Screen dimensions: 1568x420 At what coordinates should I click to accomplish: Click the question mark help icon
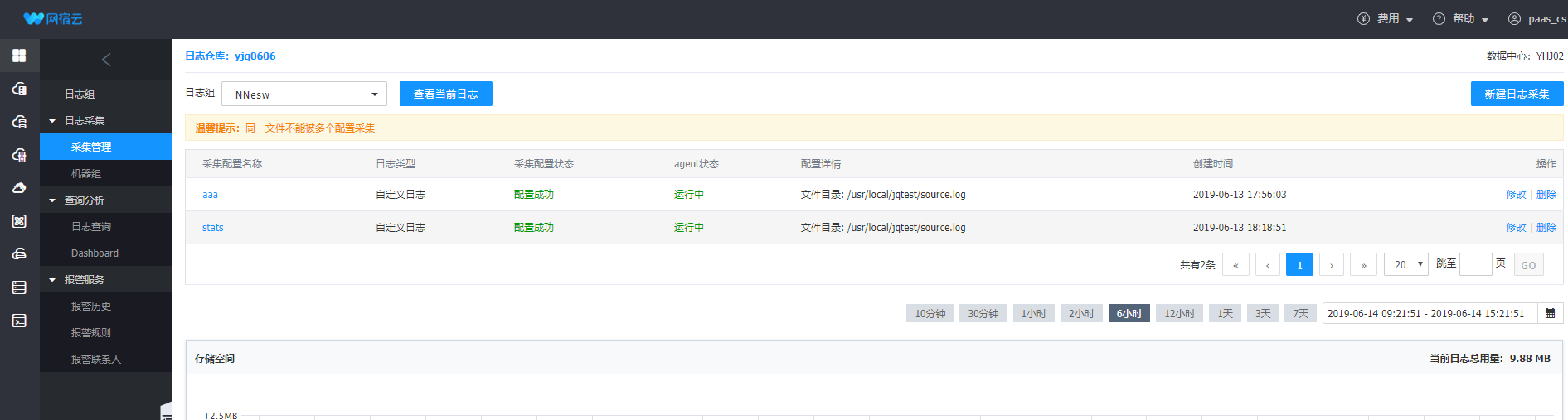pyautogui.click(x=1439, y=18)
